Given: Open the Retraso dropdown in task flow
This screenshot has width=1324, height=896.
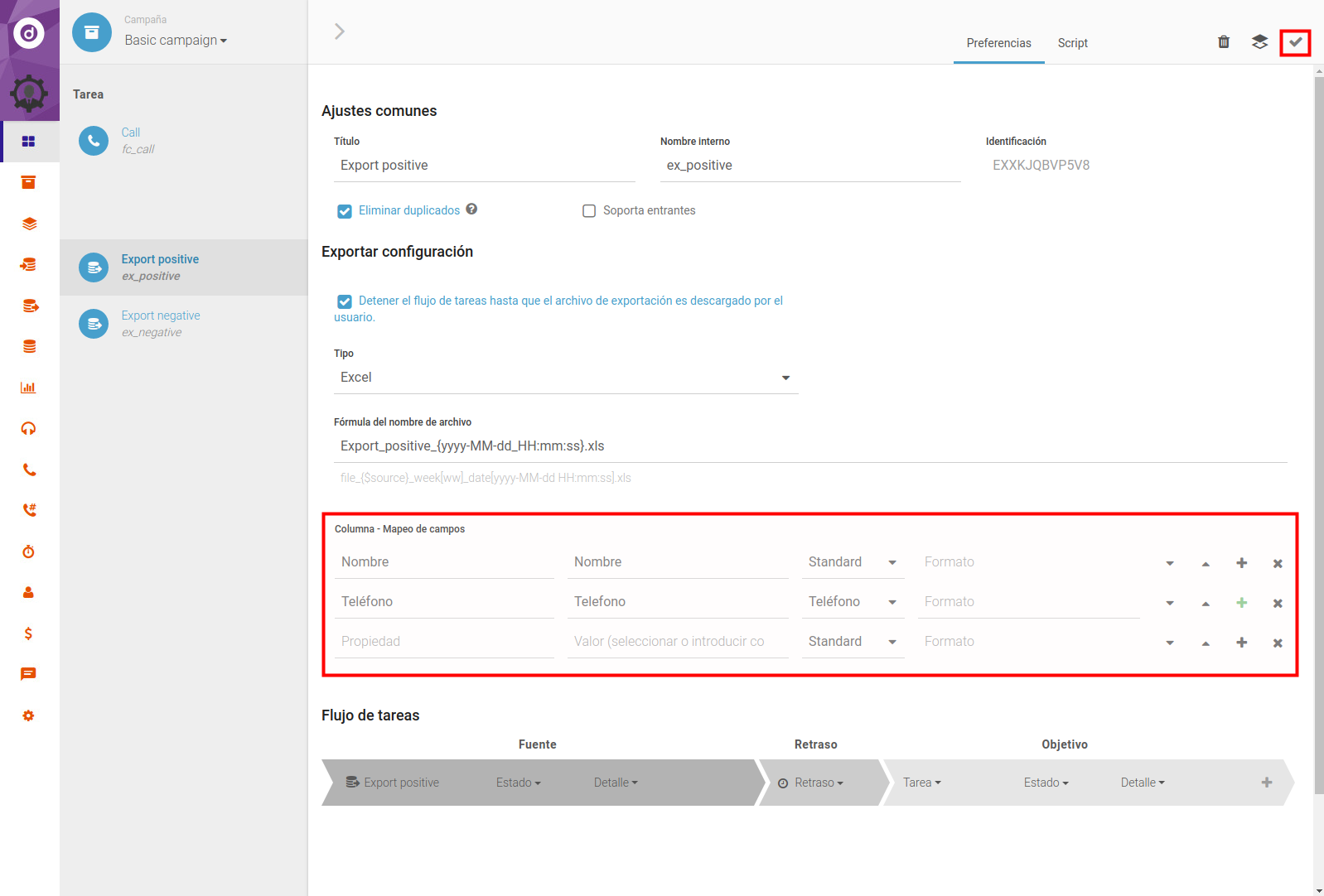Looking at the screenshot, I should [818, 783].
